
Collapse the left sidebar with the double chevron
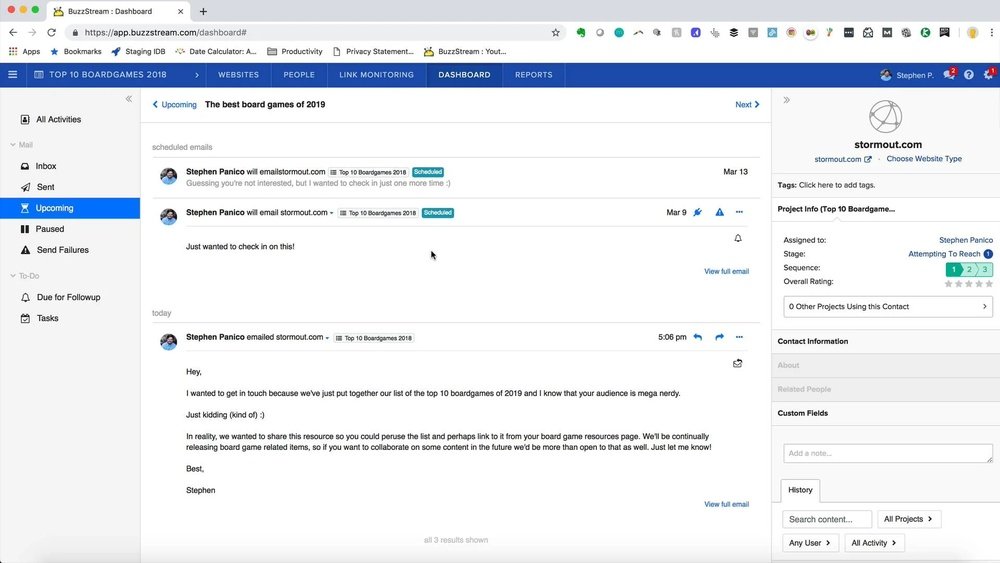[129, 99]
